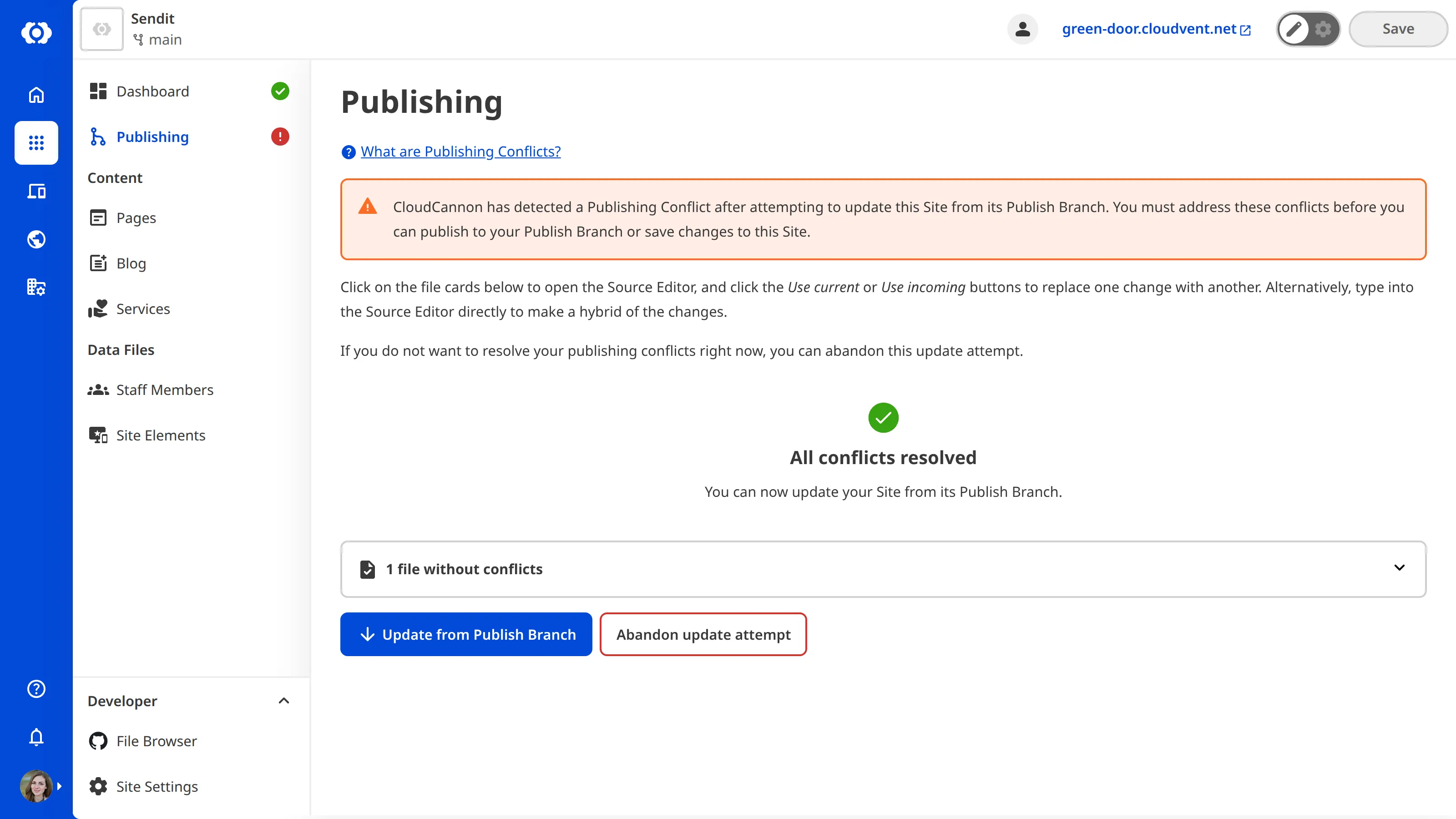This screenshot has height=819, width=1456.
Task: Click Update from Publish Branch button
Action: [466, 634]
